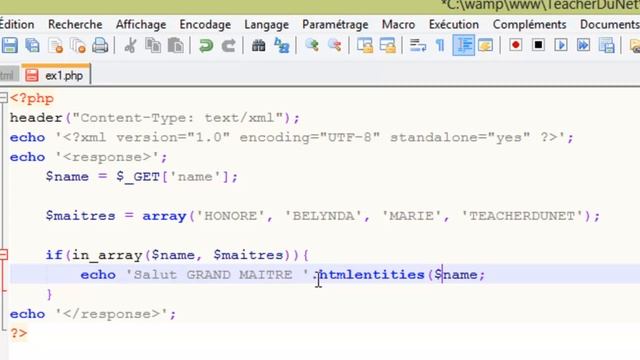Click the closing ?> PHP tag
Screen dimensions: 640x360
tap(18, 333)
